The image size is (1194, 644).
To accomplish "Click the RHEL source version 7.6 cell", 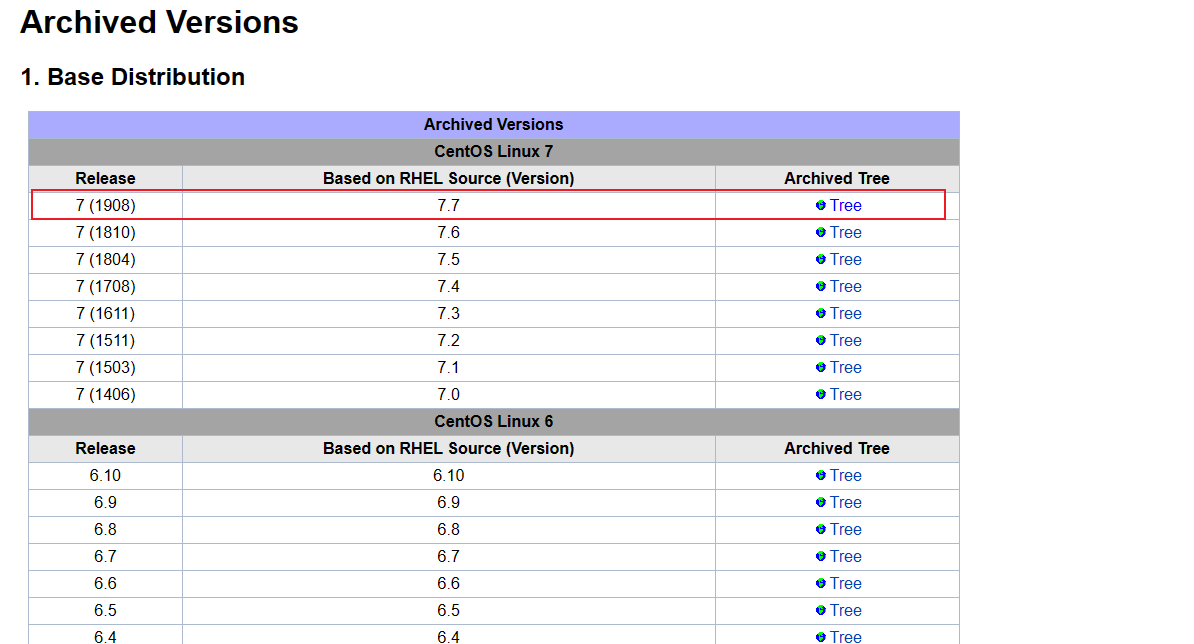I will pyautogui.click(x=449, y=232).
